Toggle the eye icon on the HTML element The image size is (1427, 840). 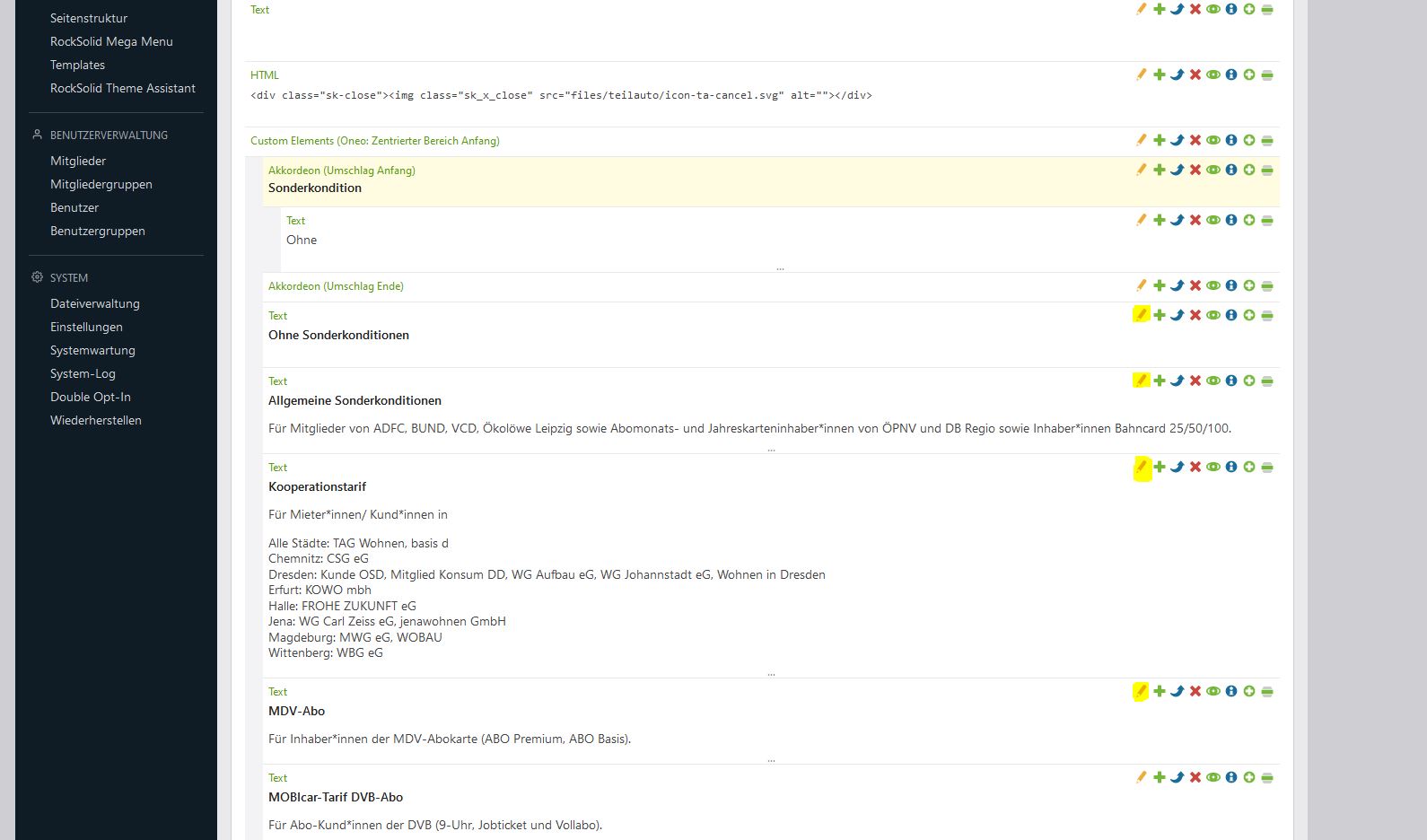tap(1213, 75)
